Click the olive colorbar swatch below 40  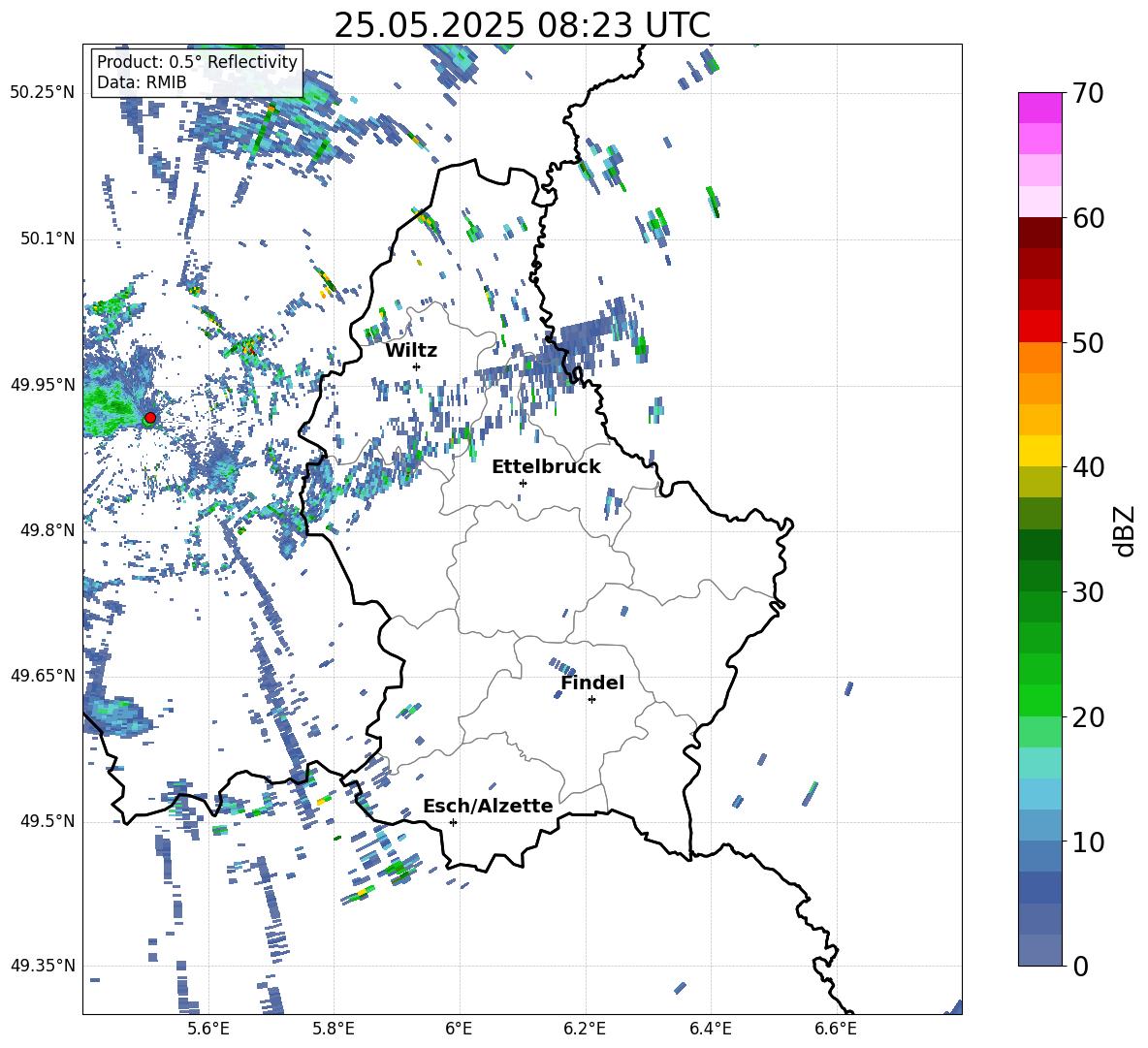(x=1039, y=482)
